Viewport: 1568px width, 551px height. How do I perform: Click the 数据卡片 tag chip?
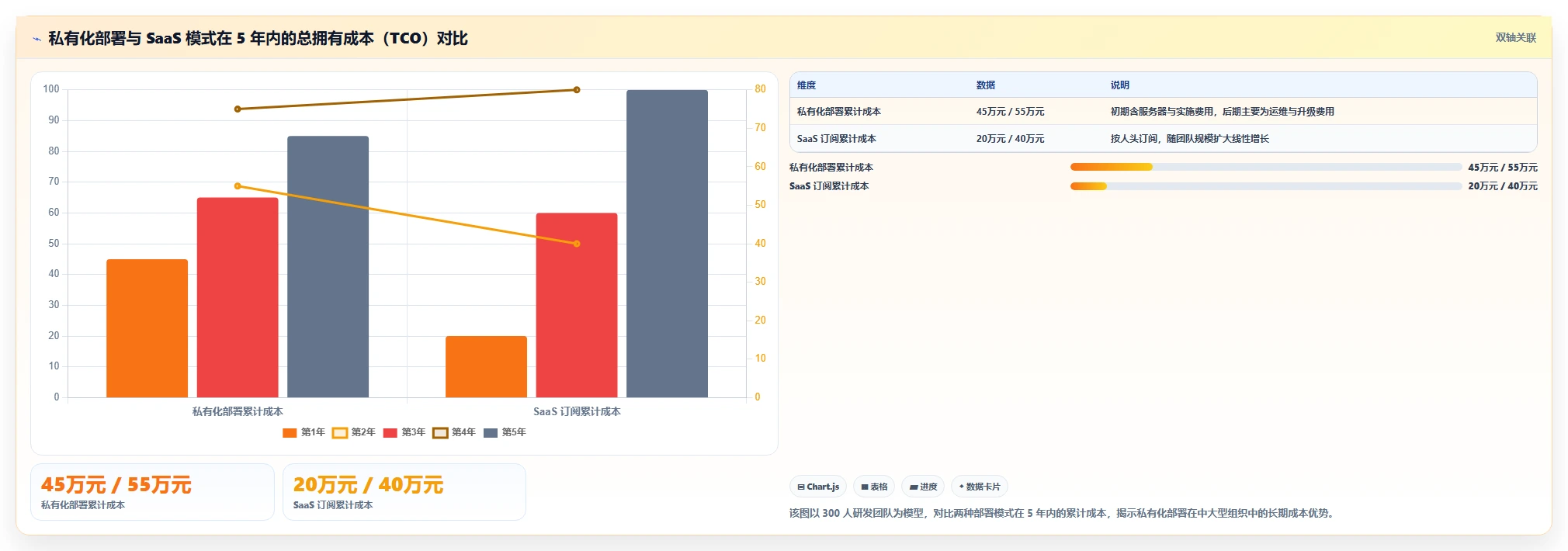pos(980,487)
